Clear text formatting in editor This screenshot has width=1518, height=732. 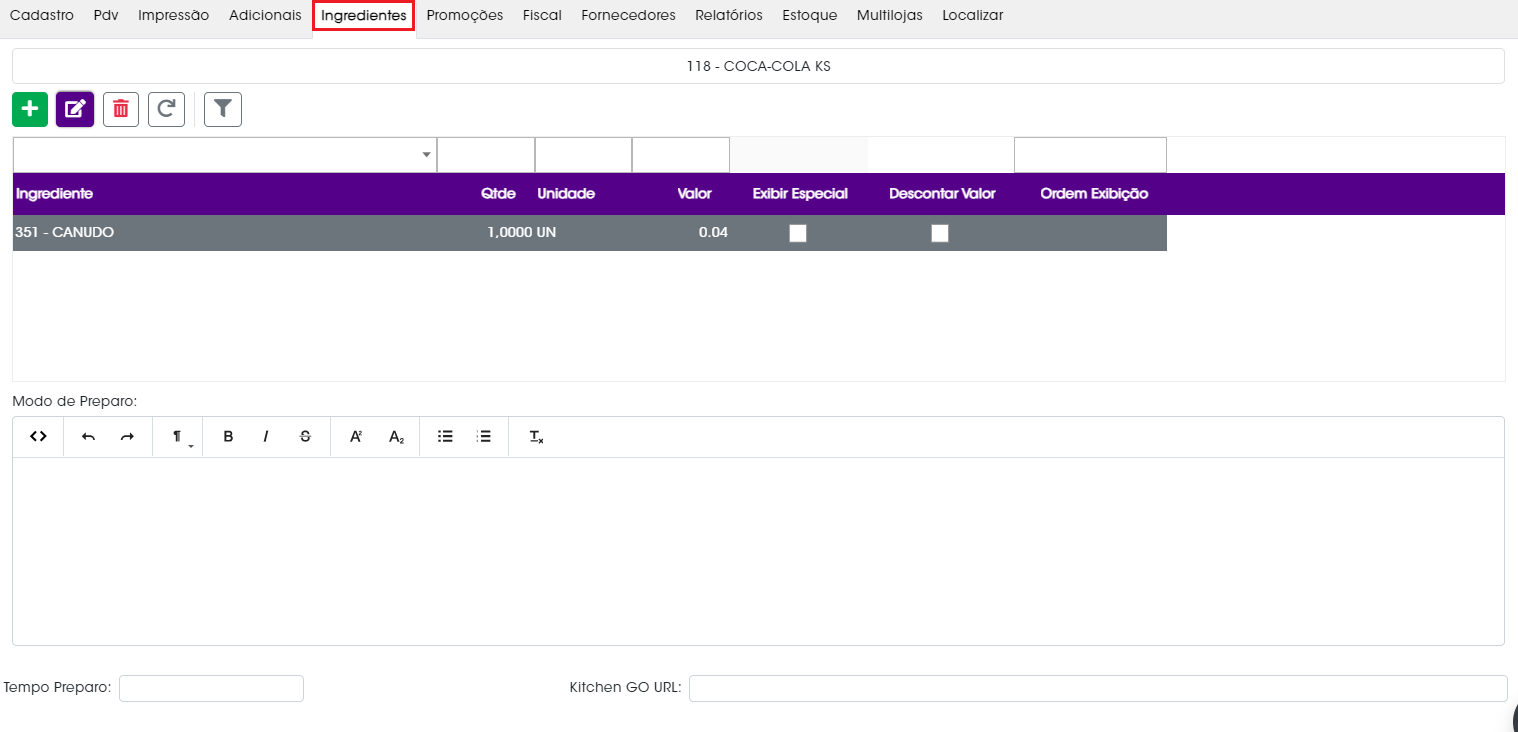point(536,437)
